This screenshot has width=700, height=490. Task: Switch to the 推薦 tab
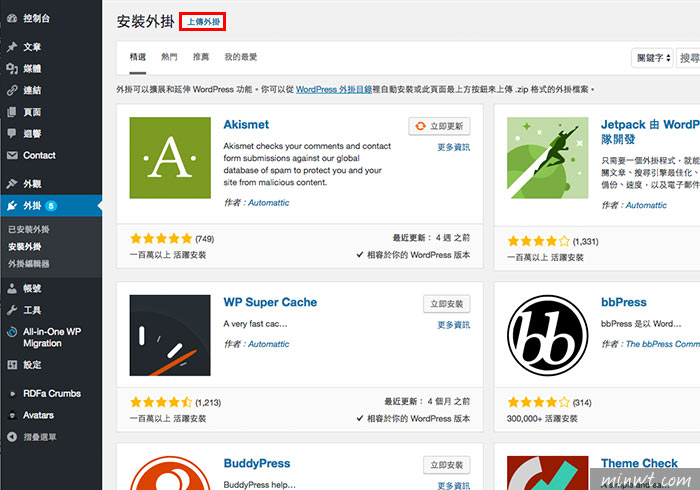pyautogui.click(x=200, y=57)
